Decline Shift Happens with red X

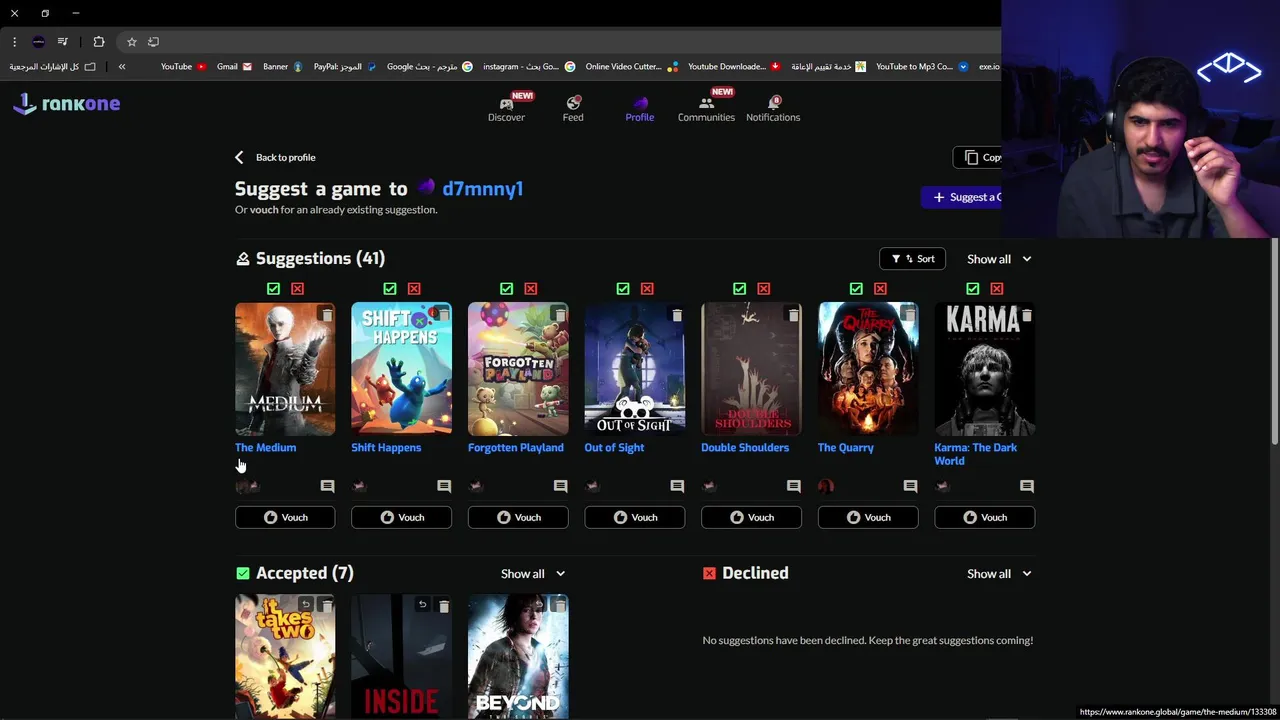click(x=414, y=288)
